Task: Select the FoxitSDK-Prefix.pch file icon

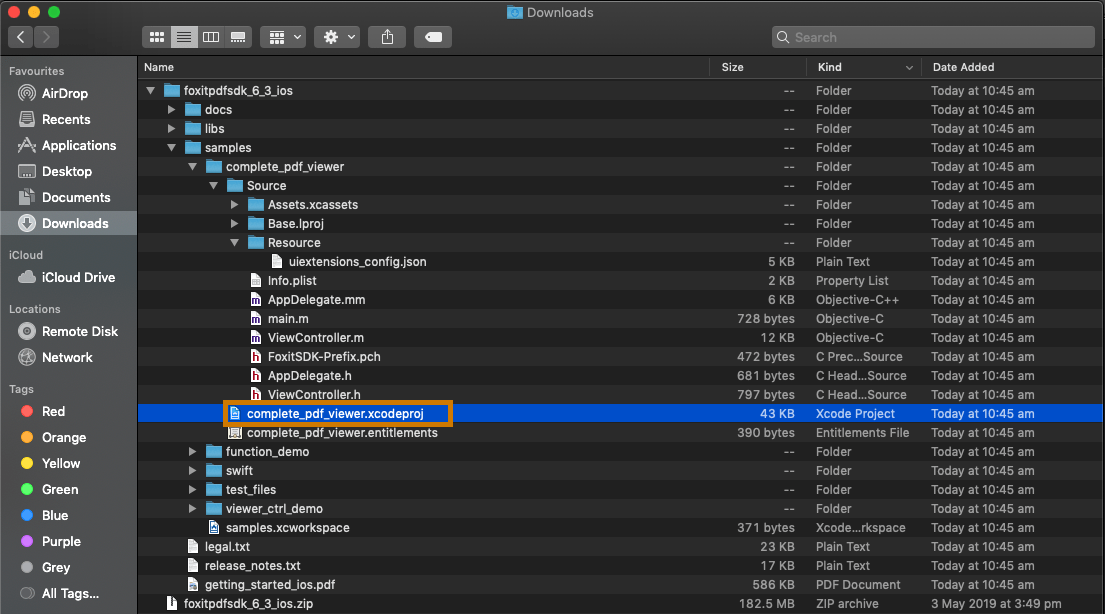Action: point(256,357)
